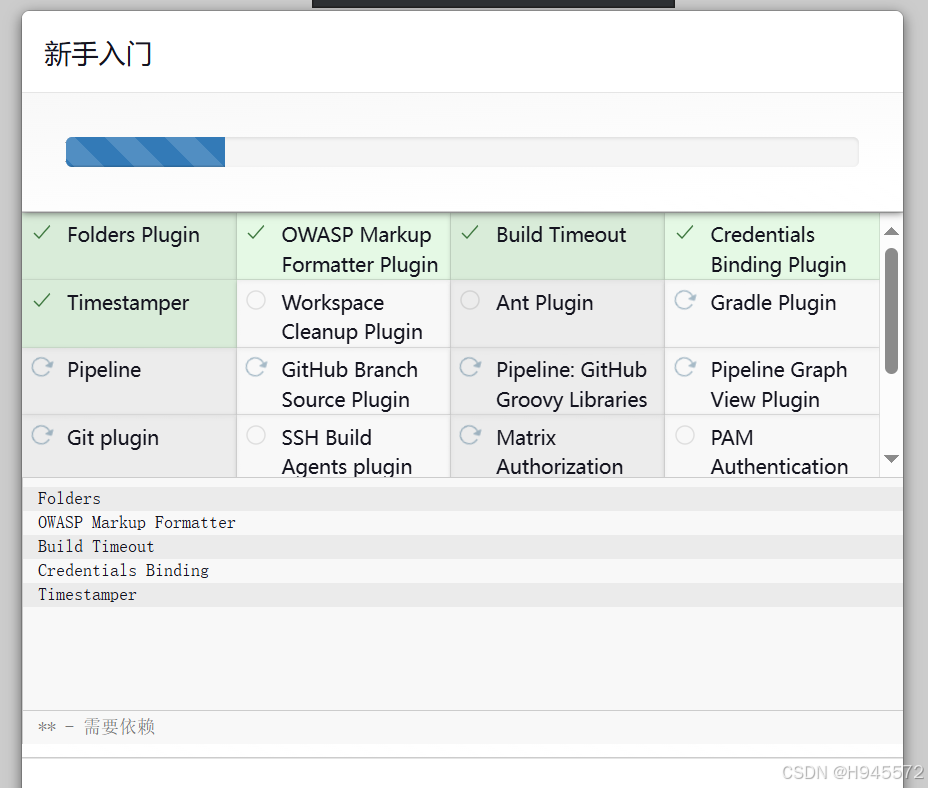Click the spinner icon for Pipeline Graph View Plugin
This screenshot has height=788, width=928.
pyautogui.click(x=685, y=367)
